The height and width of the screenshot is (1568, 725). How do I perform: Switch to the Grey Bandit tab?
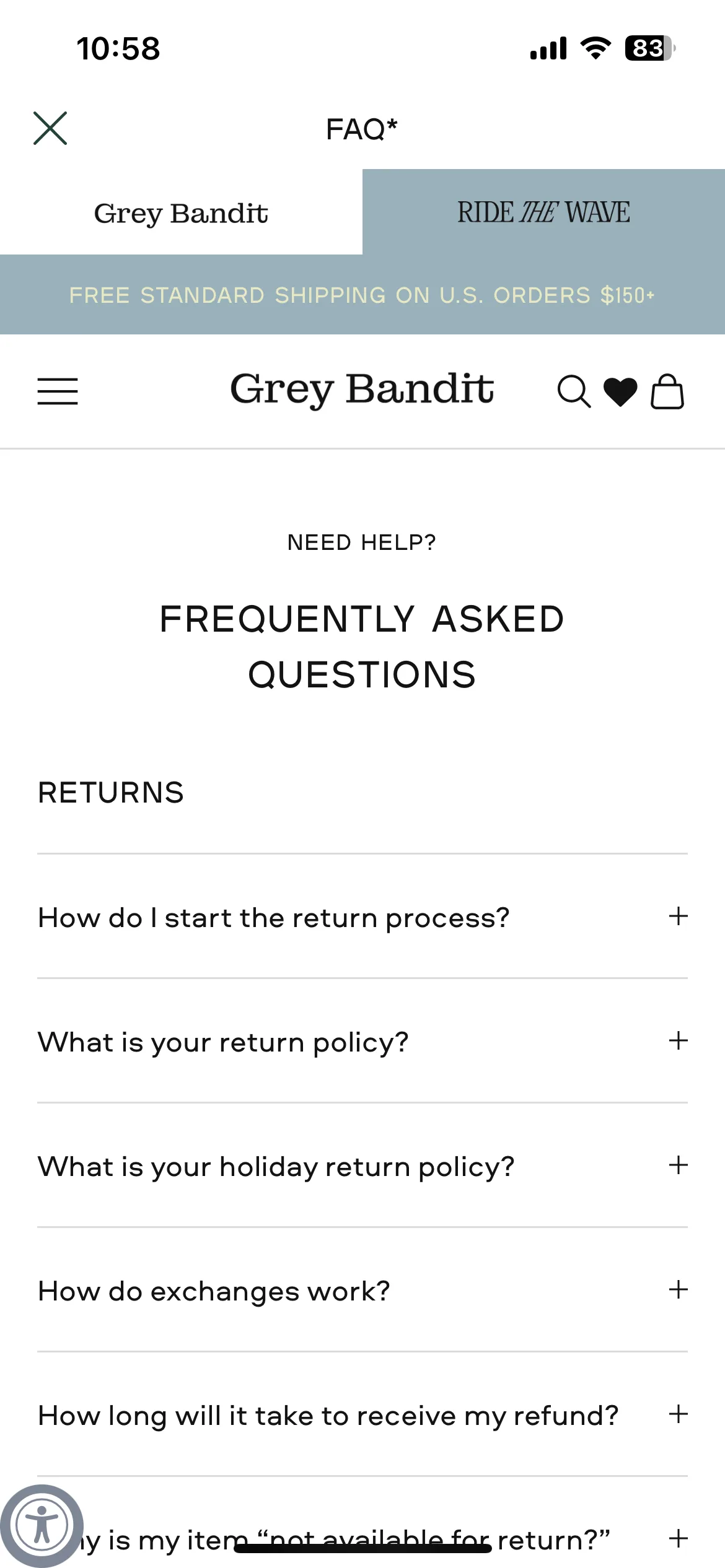(x=181, y=212)
